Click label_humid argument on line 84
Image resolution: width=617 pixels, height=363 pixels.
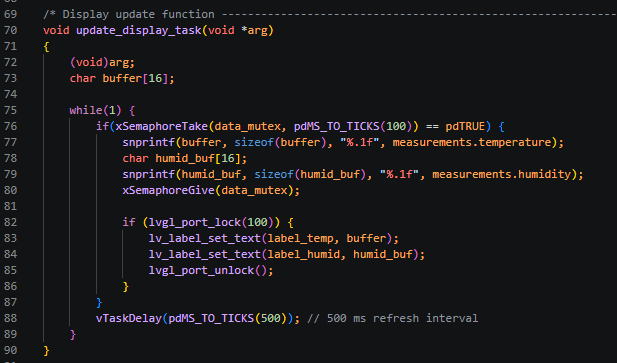point(303,254)
